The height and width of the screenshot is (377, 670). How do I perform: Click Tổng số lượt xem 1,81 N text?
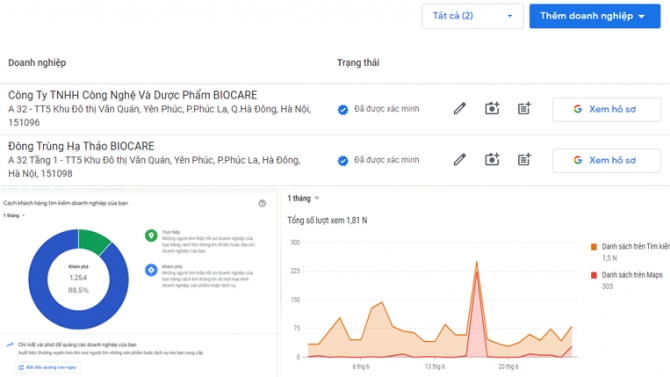327,221
